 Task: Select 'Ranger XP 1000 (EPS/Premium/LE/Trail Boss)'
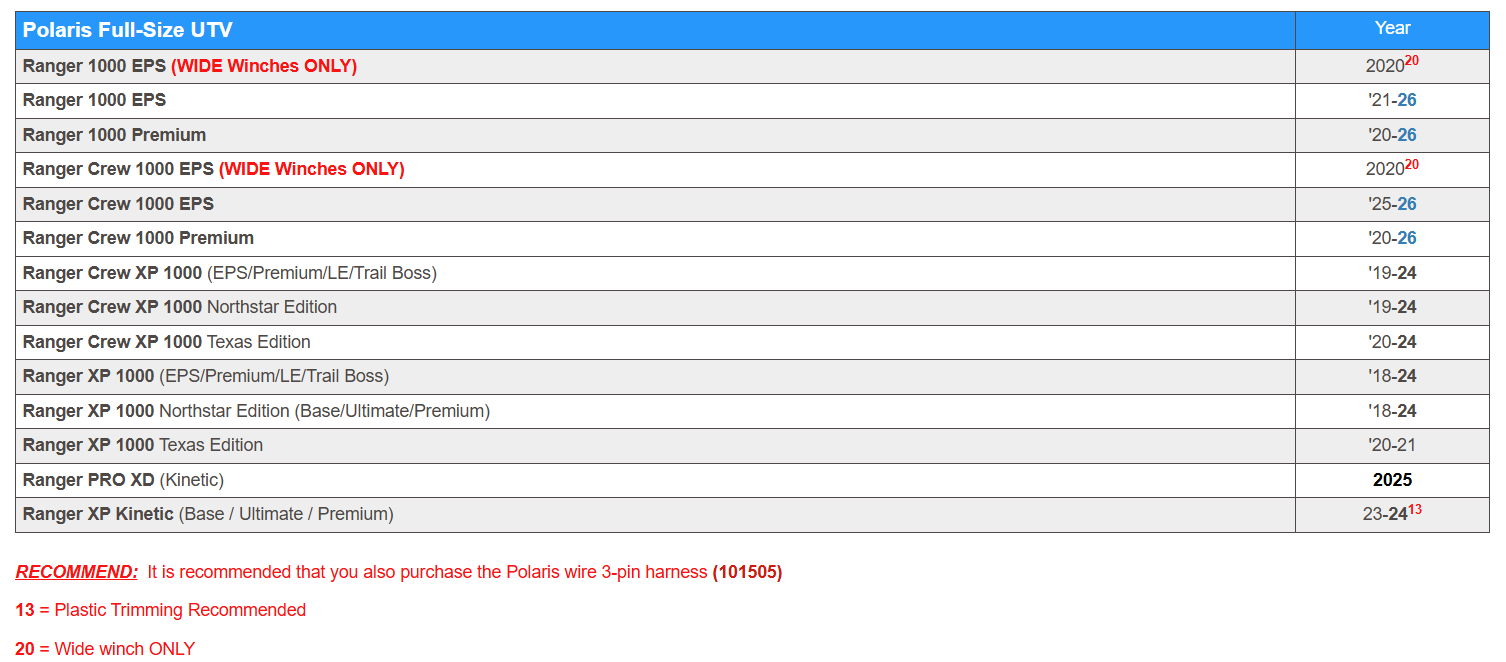pyautogui.click(x=752, y=376)
